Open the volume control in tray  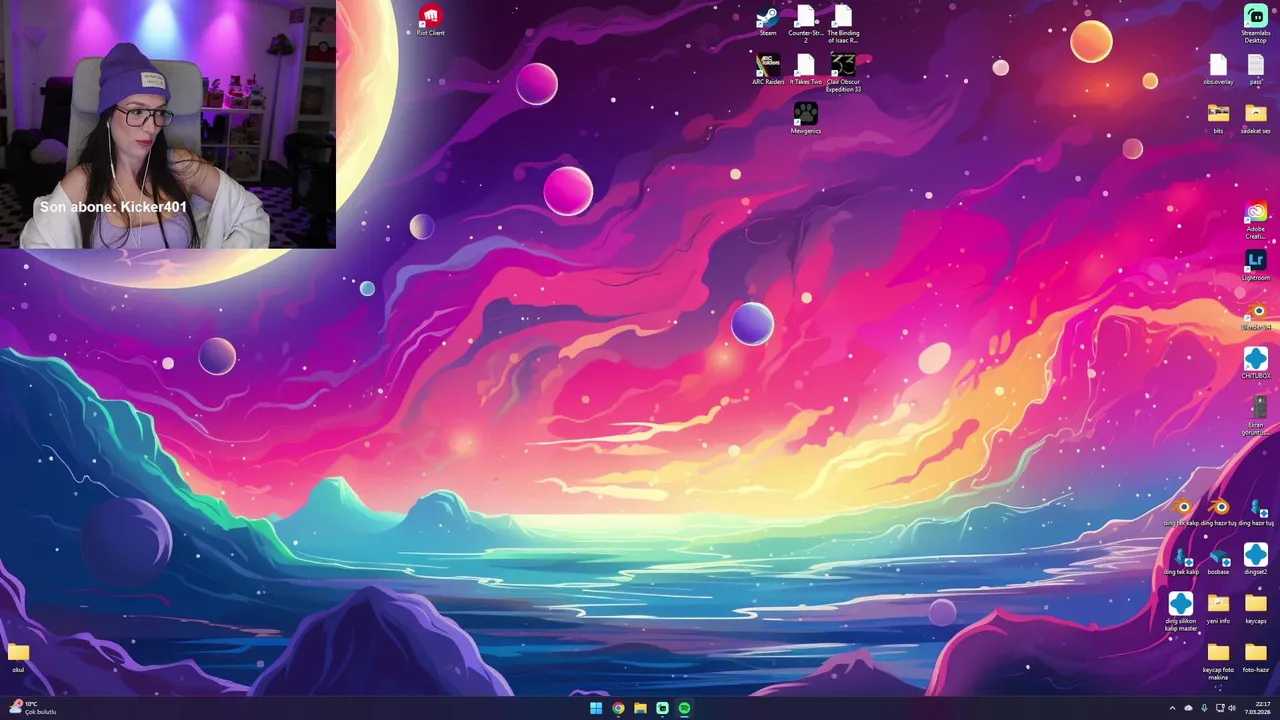pos(1232,708)
